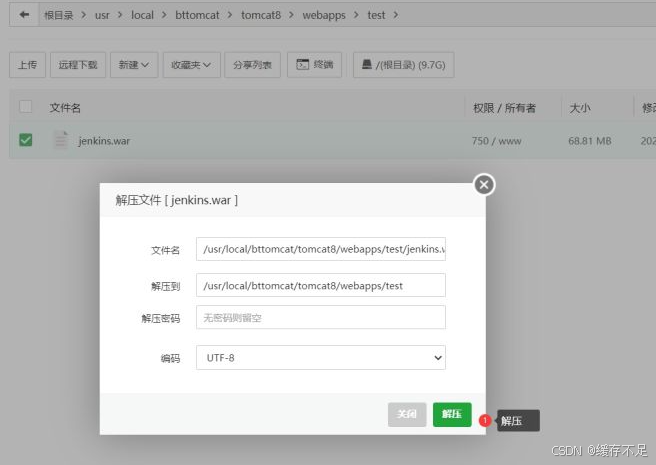Click the jenkins.war file name
This screenshot has width=656, height=465.
click(104, 141)
